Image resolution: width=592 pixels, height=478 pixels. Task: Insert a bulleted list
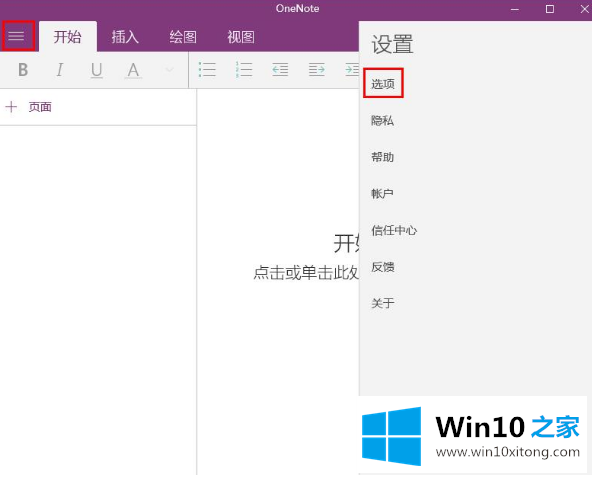(x=207, y=70)
